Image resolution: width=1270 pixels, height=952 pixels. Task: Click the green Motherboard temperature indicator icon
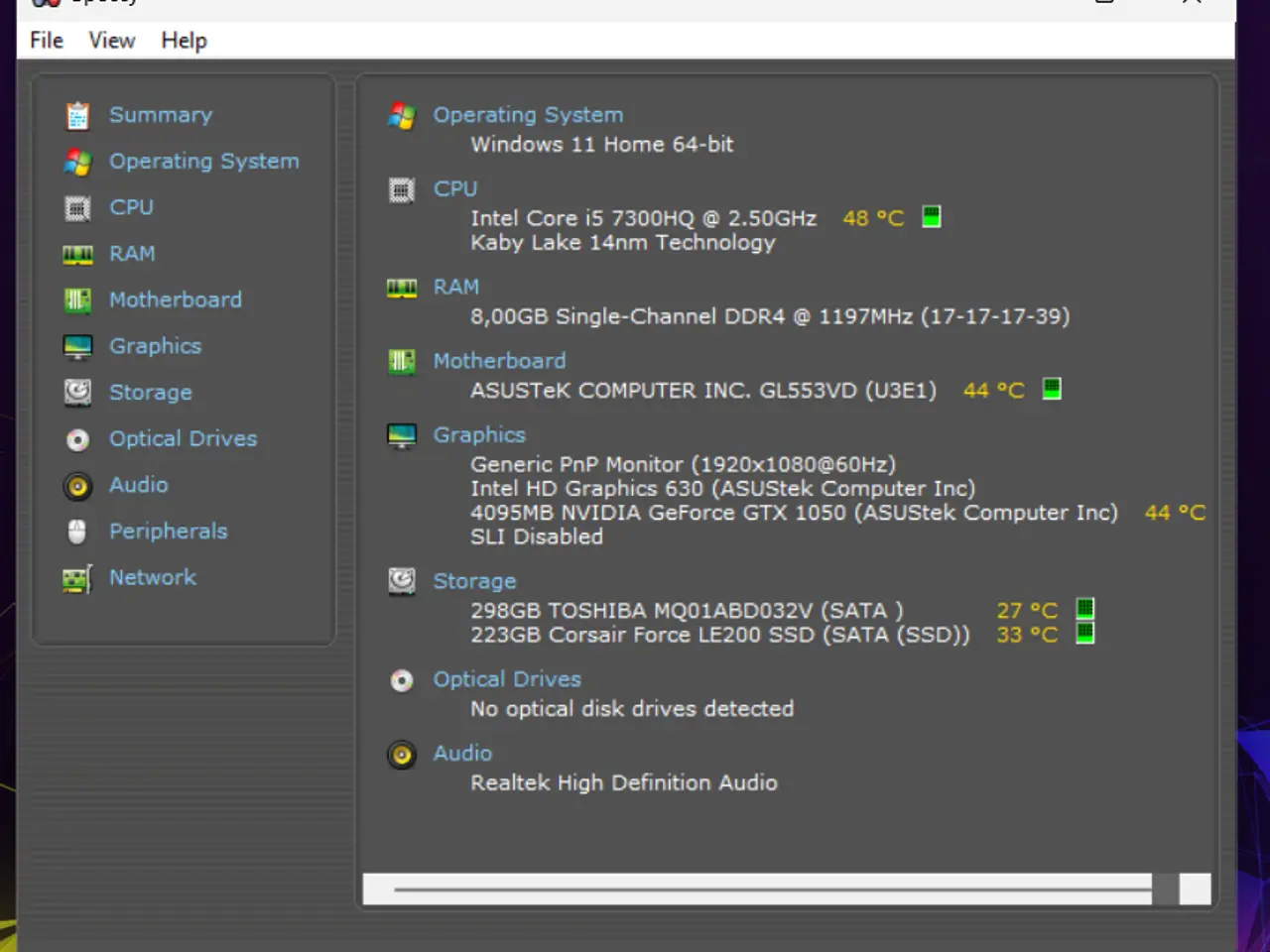tap(1052, 389)
